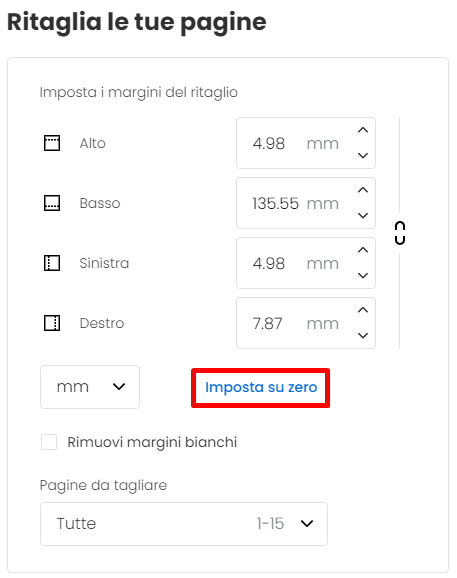Increase the Sinistra margin with up arrow

(363, 250)
